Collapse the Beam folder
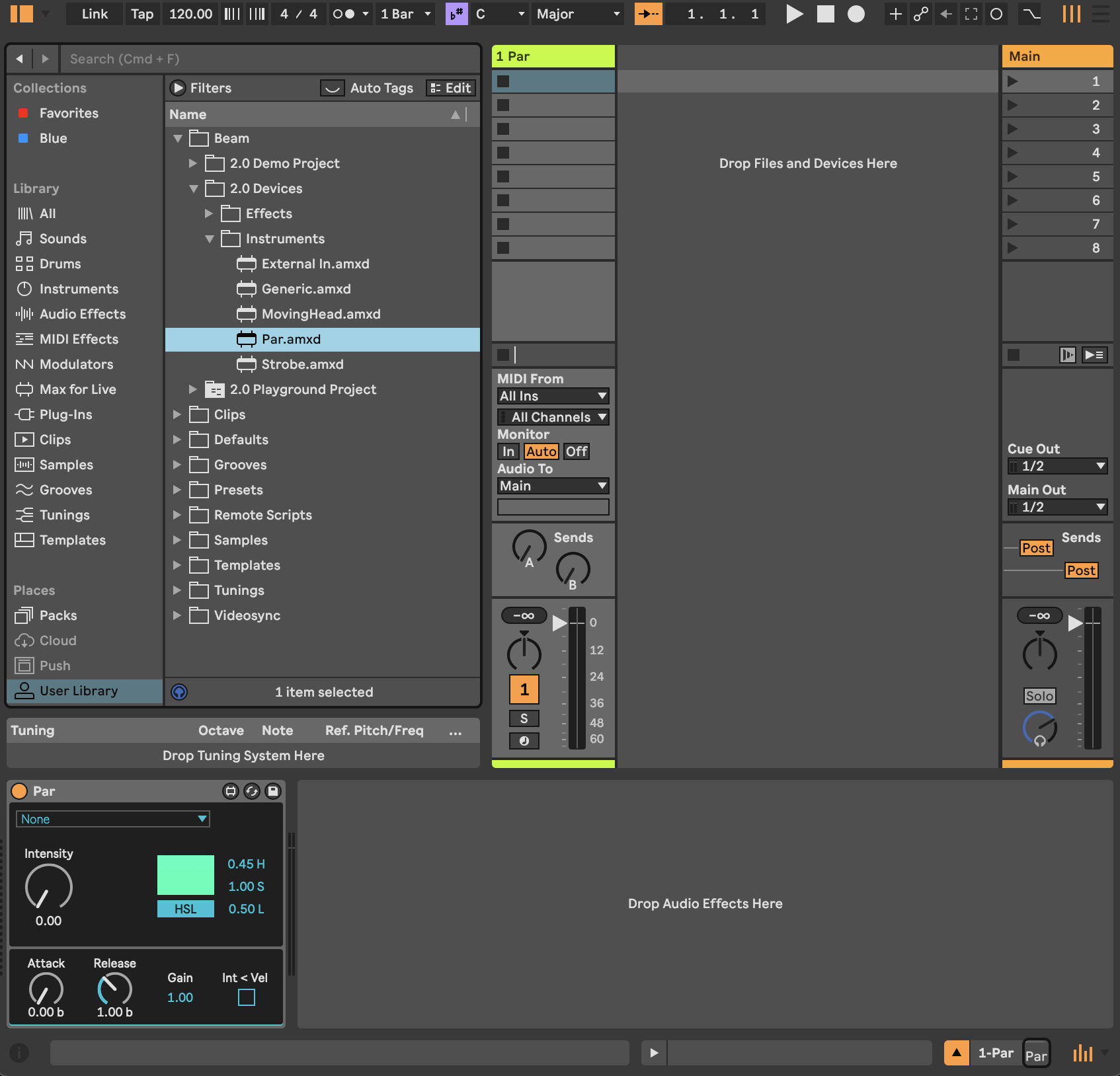1120x1076 pixels. 177,138
